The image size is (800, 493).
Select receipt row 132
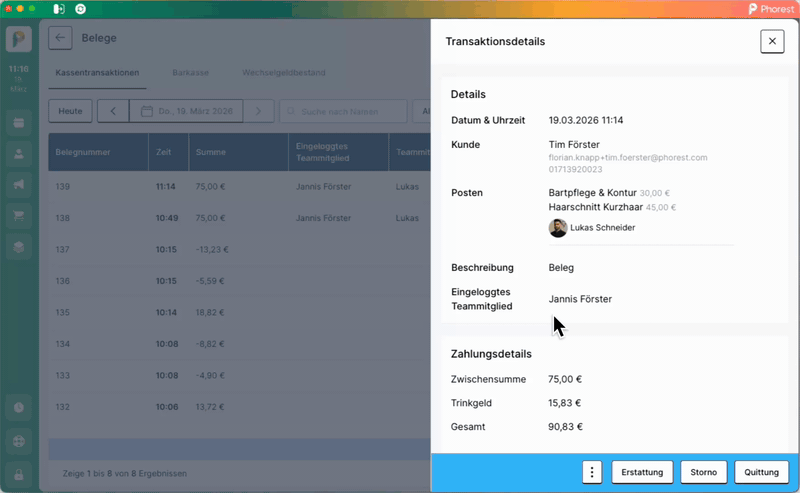click(x=239, y=407)
